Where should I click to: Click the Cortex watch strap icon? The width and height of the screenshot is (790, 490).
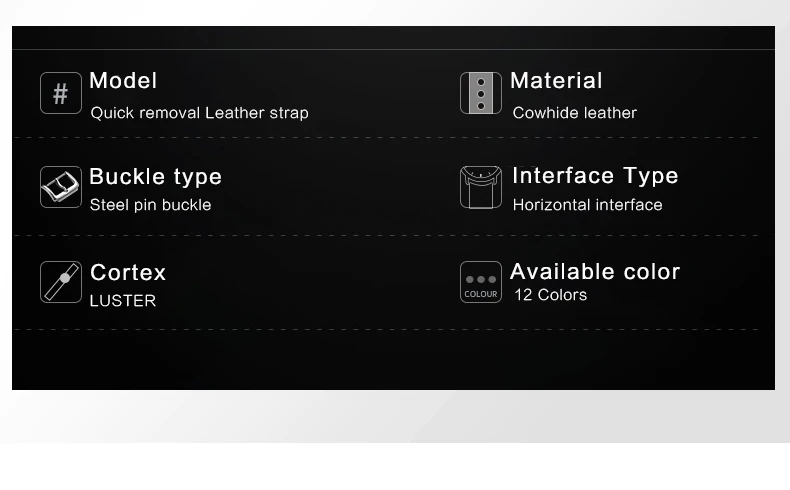click(x=61, y=282)
